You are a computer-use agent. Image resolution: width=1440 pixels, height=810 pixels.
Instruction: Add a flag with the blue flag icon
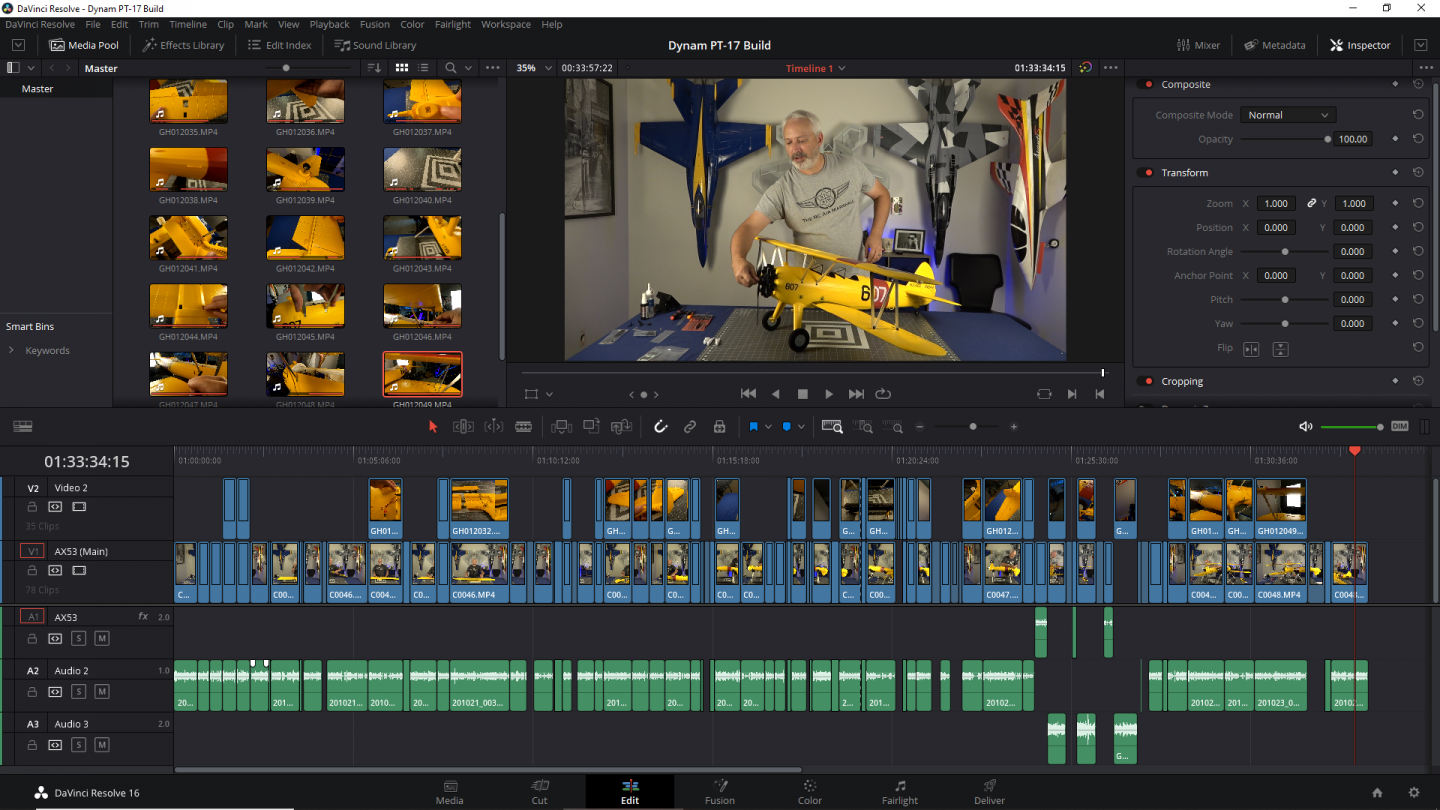(x=753, y=426)
